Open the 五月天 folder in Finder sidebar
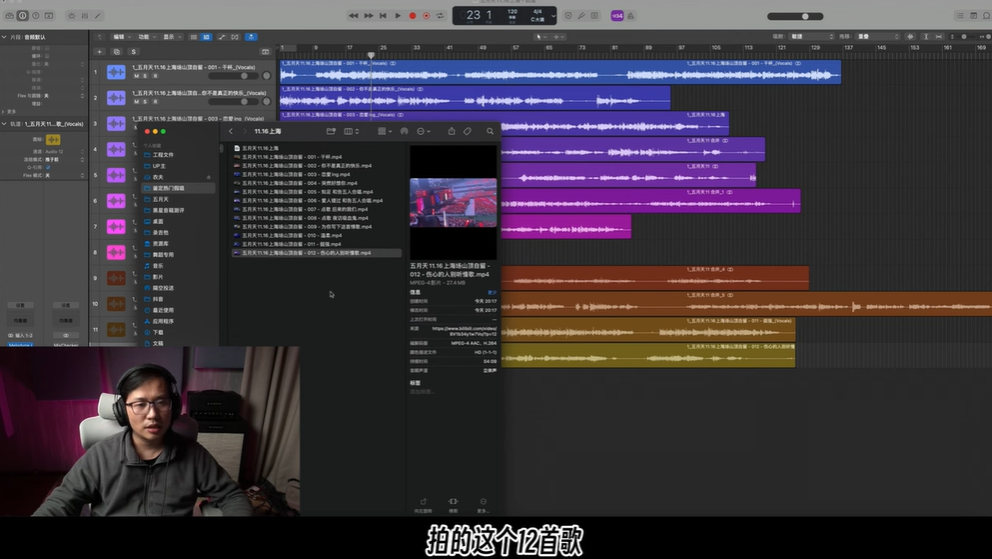992x559 pixels. pos(160,199)
